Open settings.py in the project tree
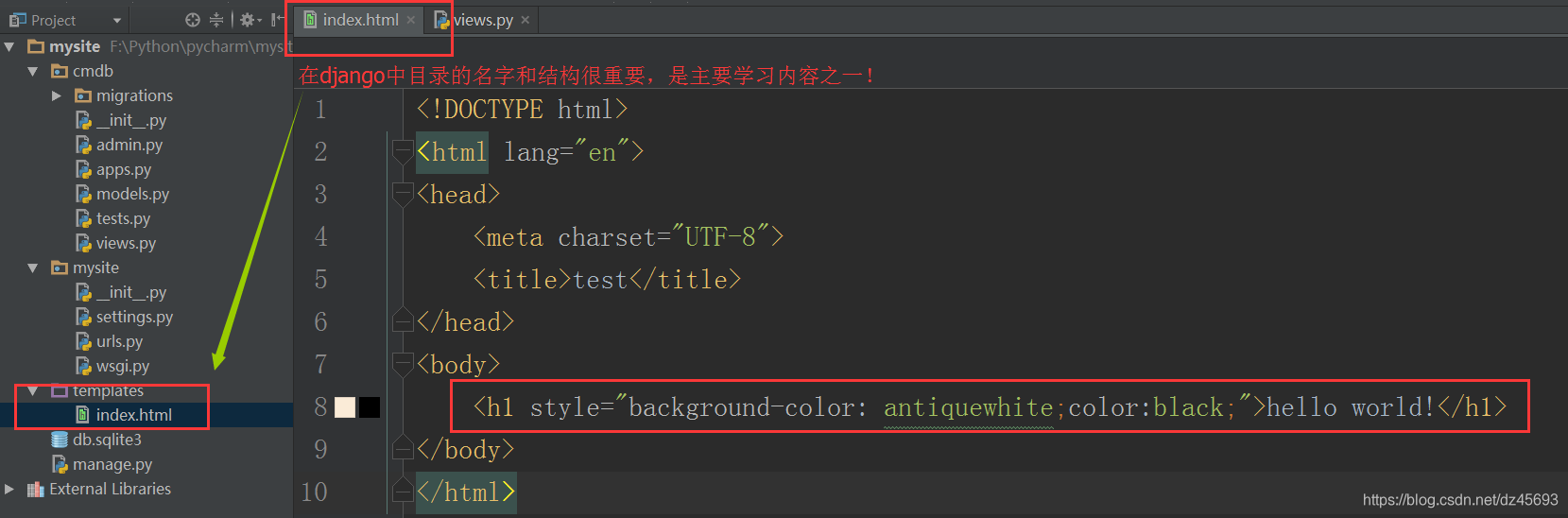 pyautogui.click(x=134, y=317)
